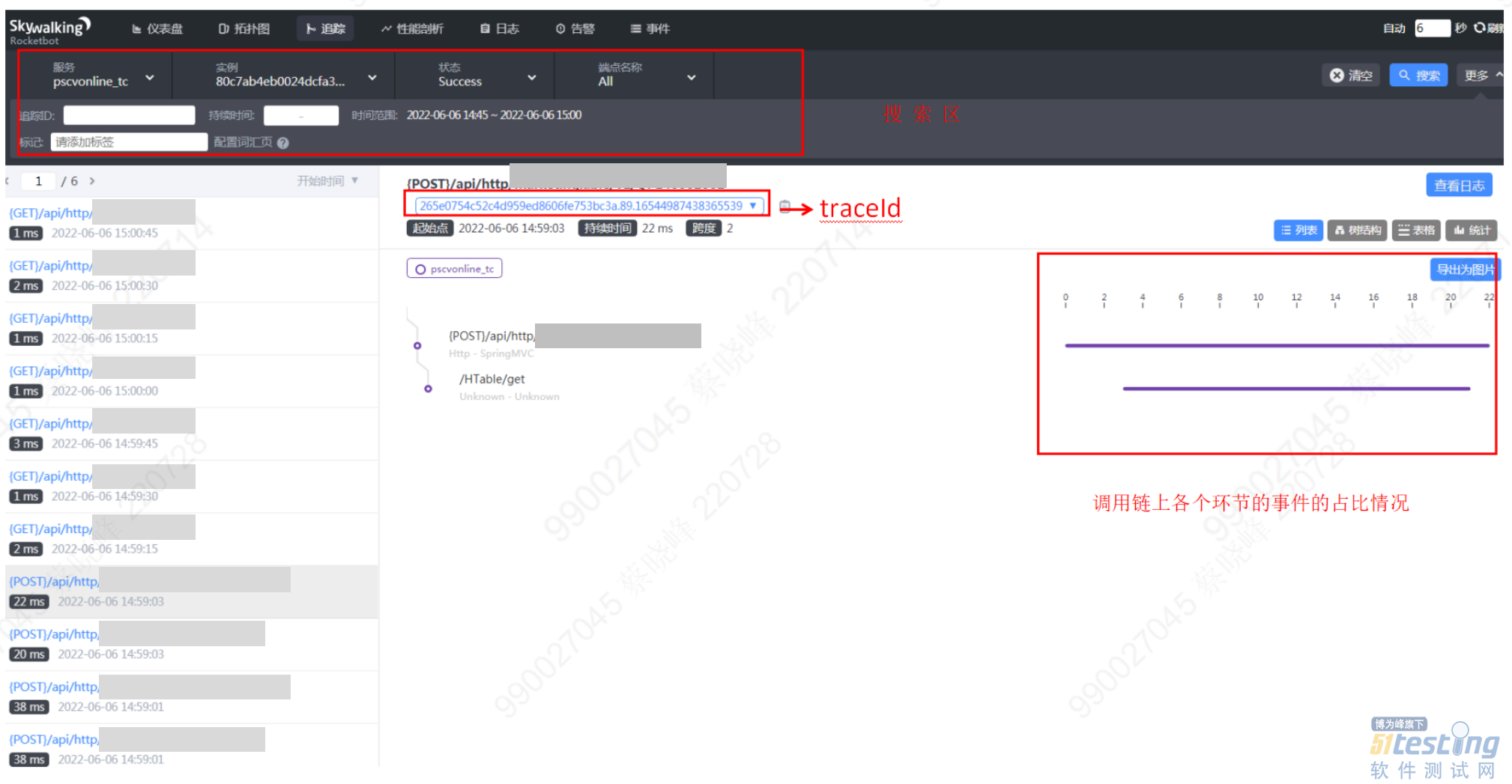Click the page number 1 field
The width and height of the screenshot is (1512, 784).
click(x=38, y=181)
